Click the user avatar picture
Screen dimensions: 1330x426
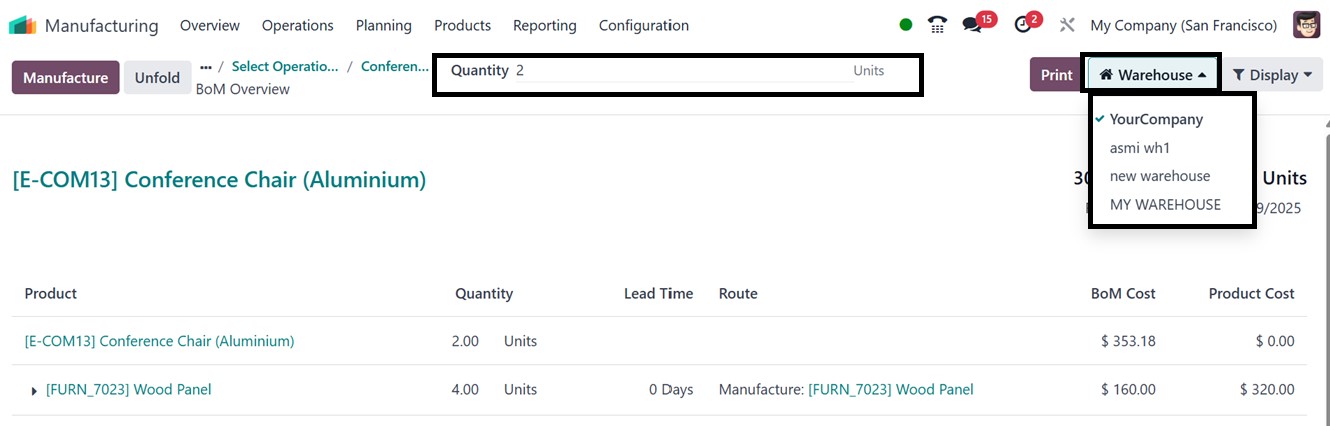pyautogui.click(x=1306, y=25)
